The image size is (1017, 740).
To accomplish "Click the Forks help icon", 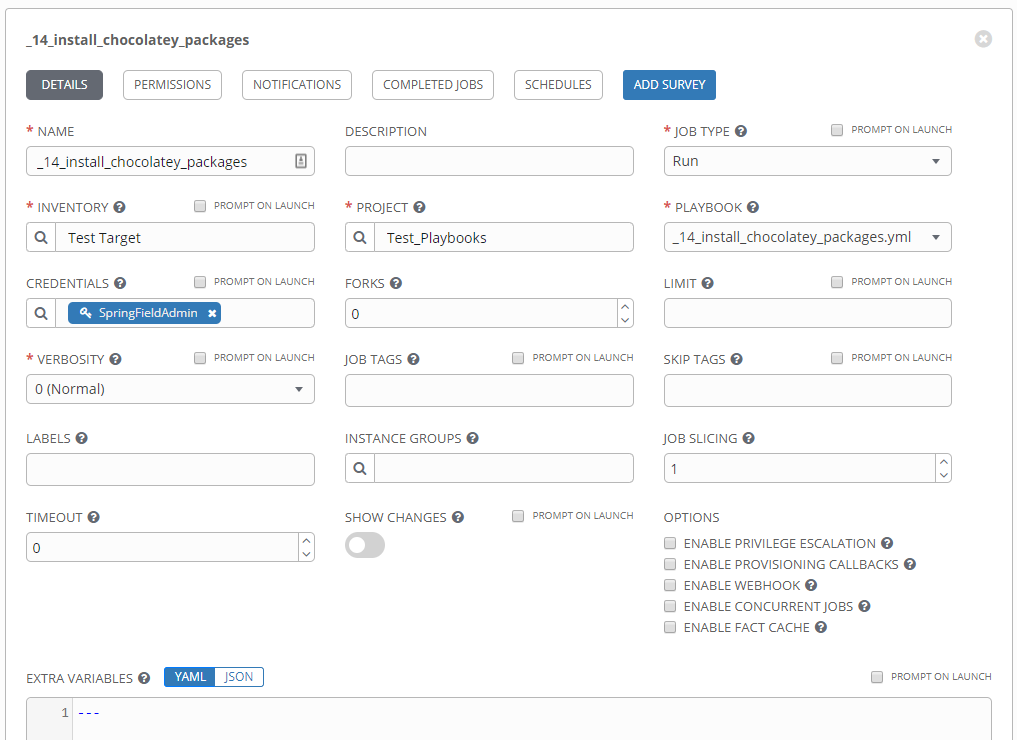I will click(396, 283).
